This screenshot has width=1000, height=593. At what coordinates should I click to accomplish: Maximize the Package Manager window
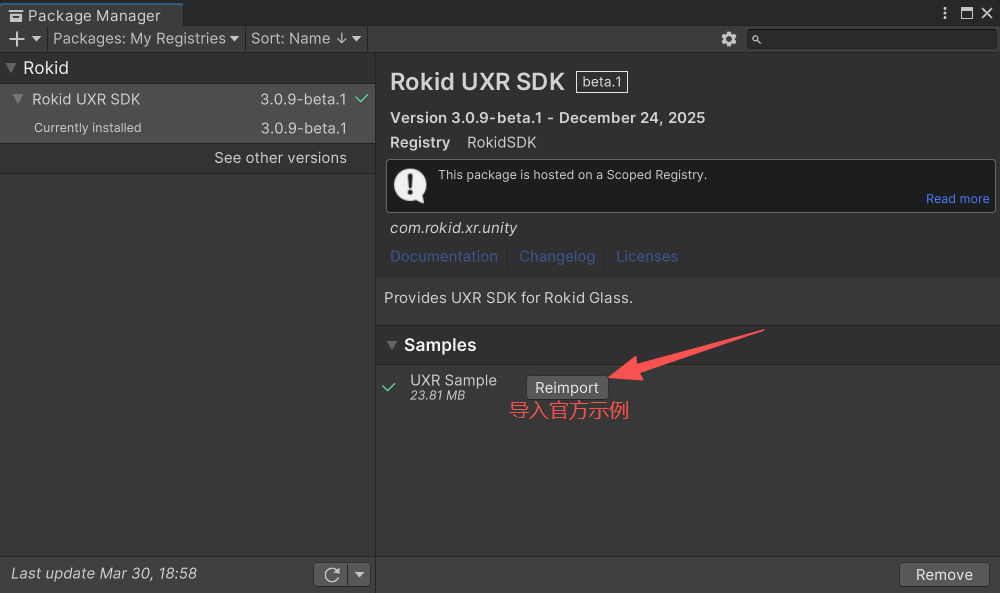pos(966,13)
